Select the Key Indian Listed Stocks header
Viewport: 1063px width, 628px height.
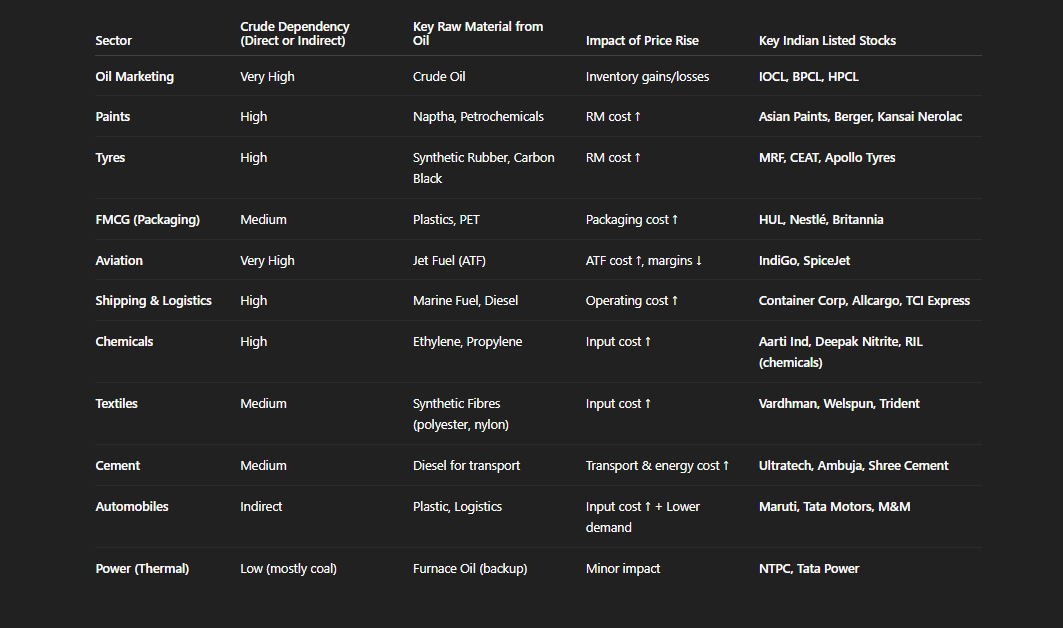point(827,41)
